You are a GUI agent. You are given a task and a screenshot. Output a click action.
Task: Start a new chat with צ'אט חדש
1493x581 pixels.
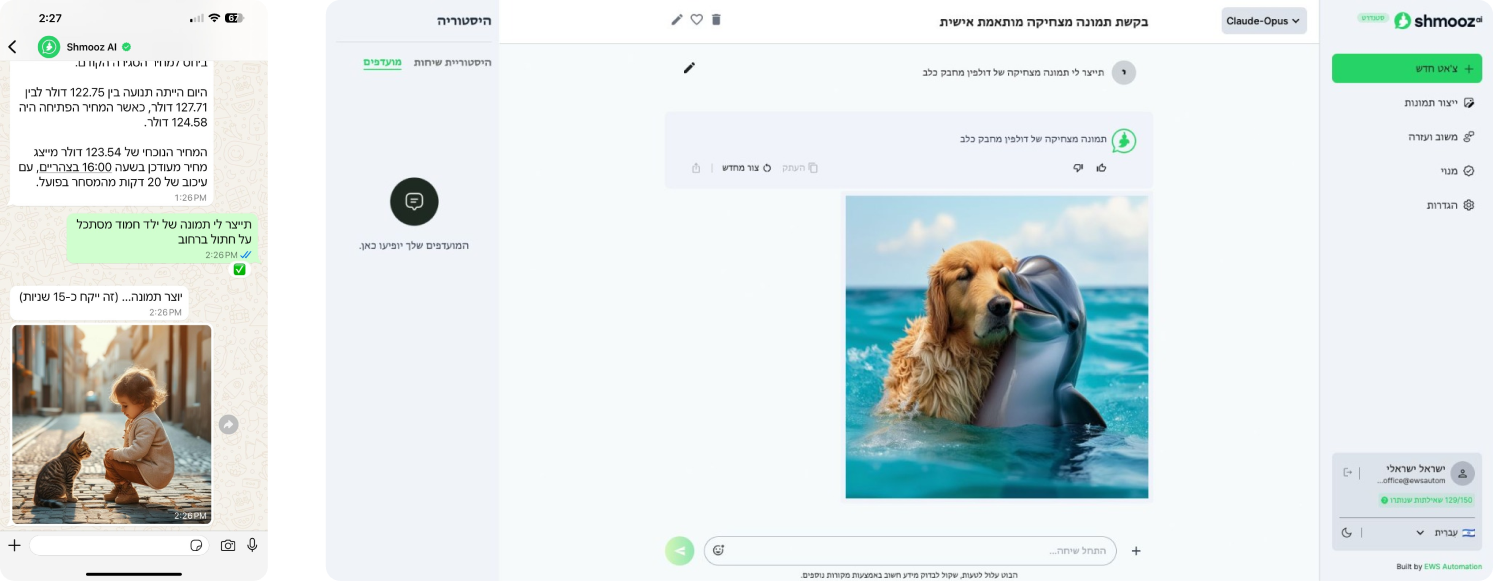(x=1406, y=68)
